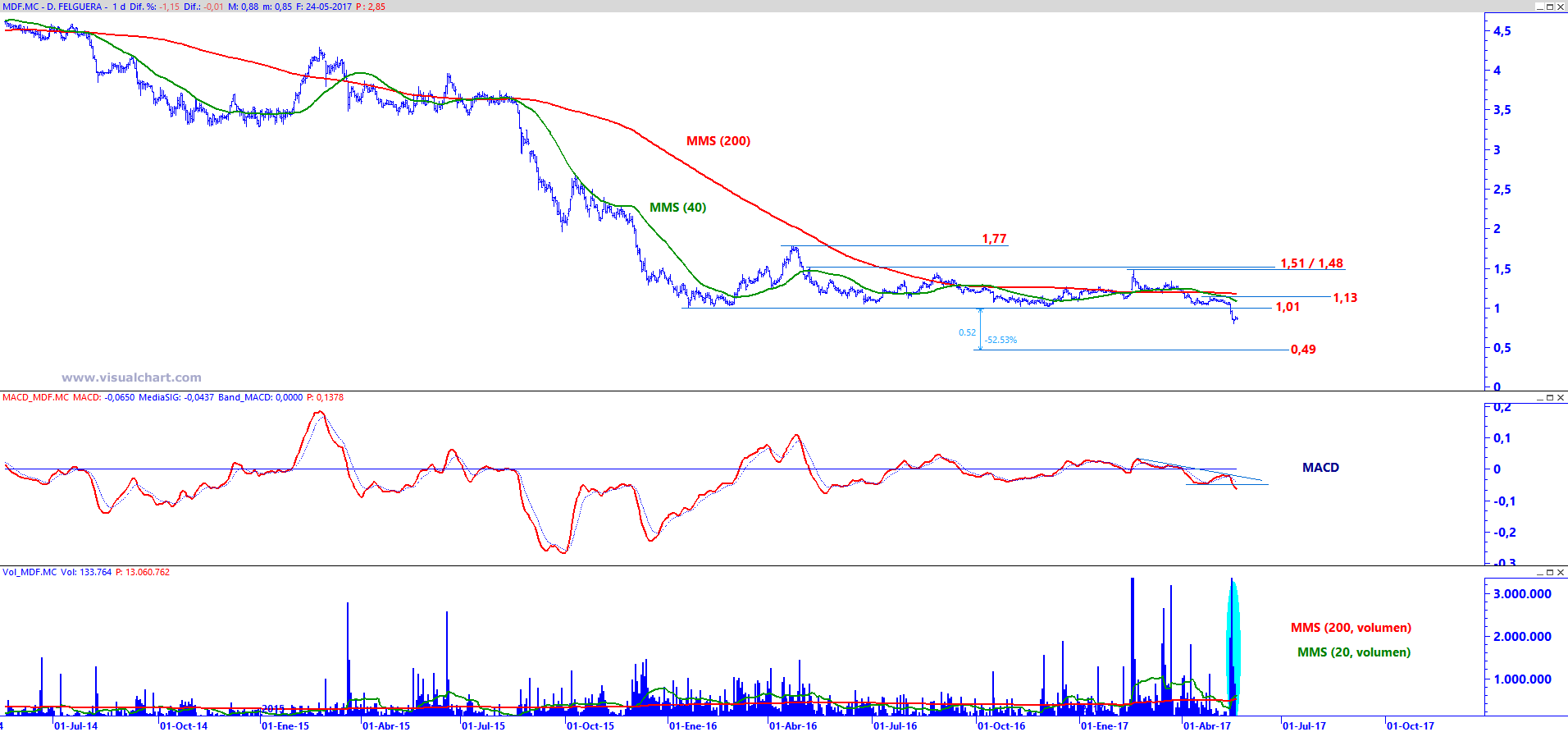Click 'P: 13.060.762' in volume header

(143, 572)
